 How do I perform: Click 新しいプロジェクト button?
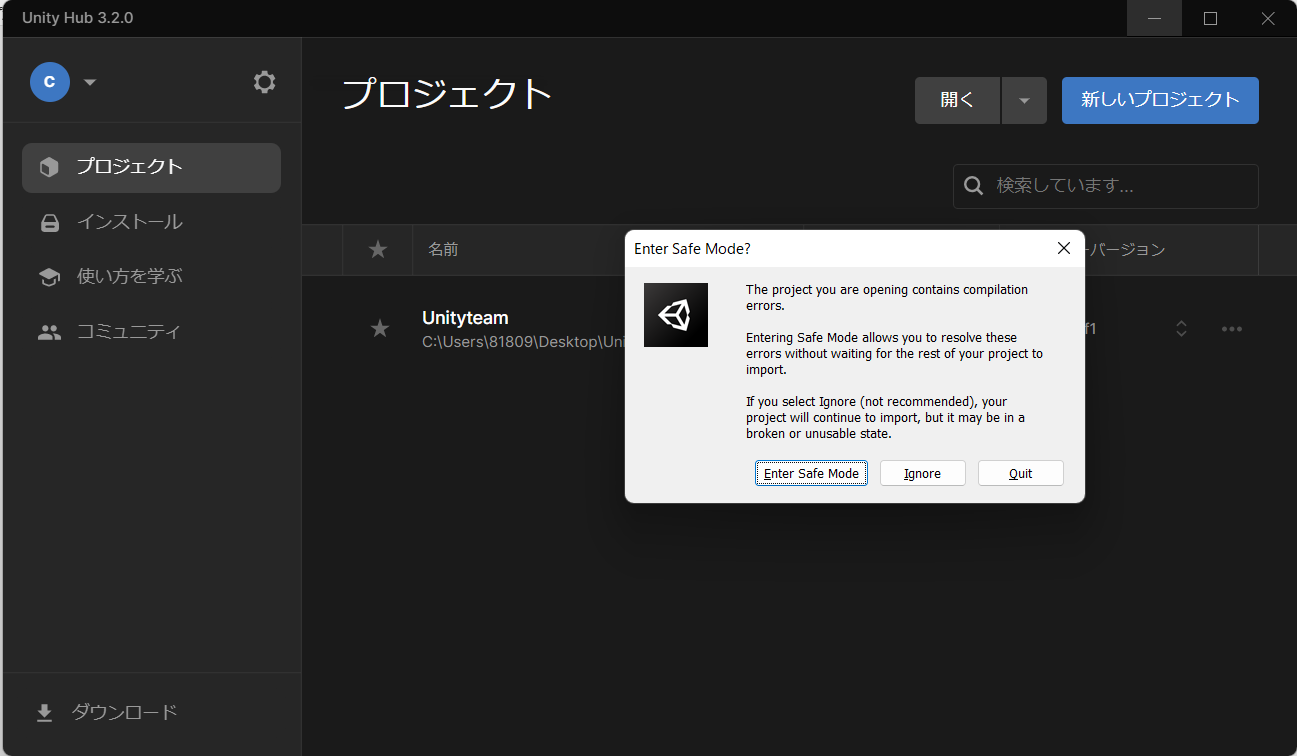click(1160, 100)
